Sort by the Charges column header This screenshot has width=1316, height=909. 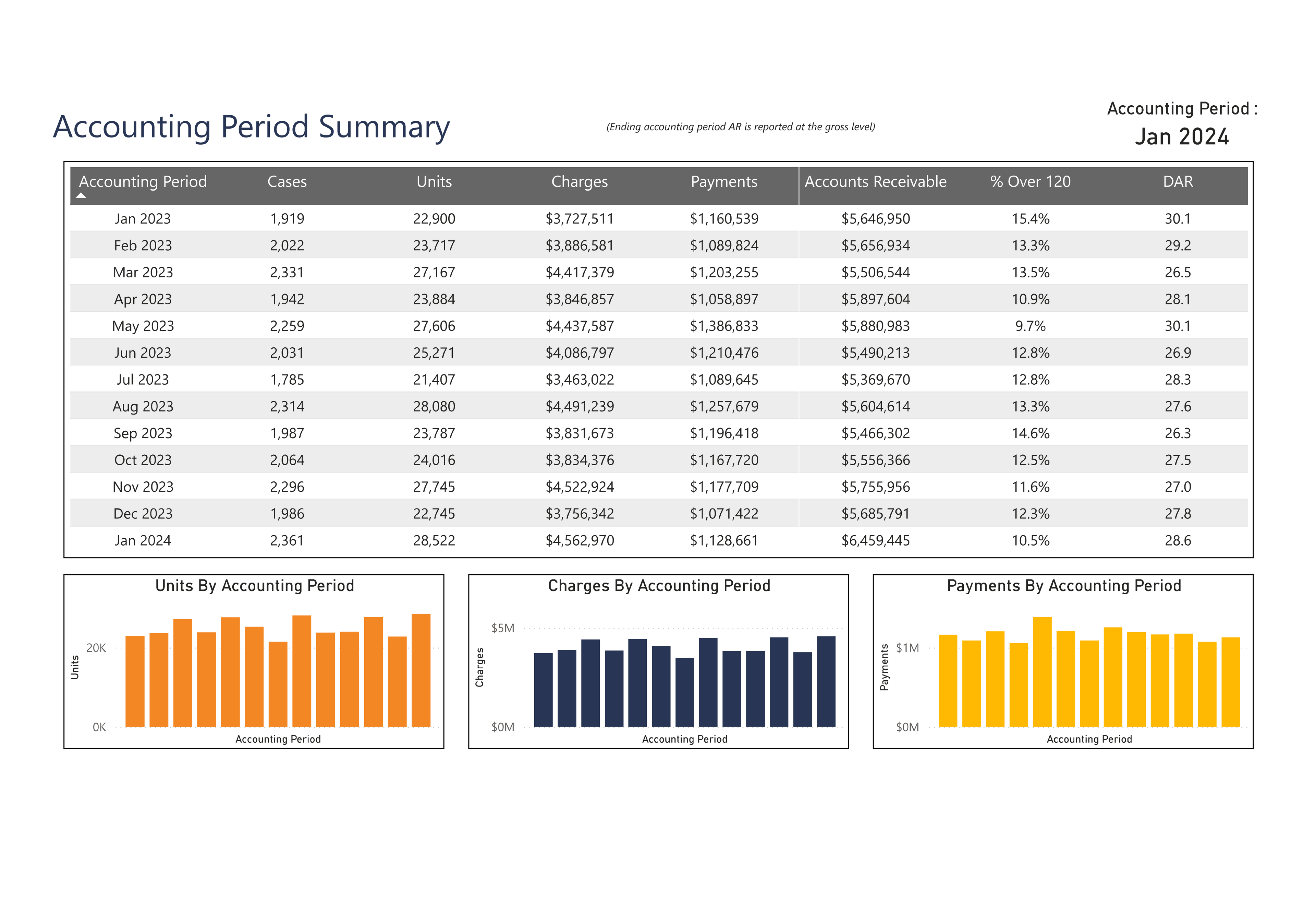pyautogui.click(x=580, y=182)
